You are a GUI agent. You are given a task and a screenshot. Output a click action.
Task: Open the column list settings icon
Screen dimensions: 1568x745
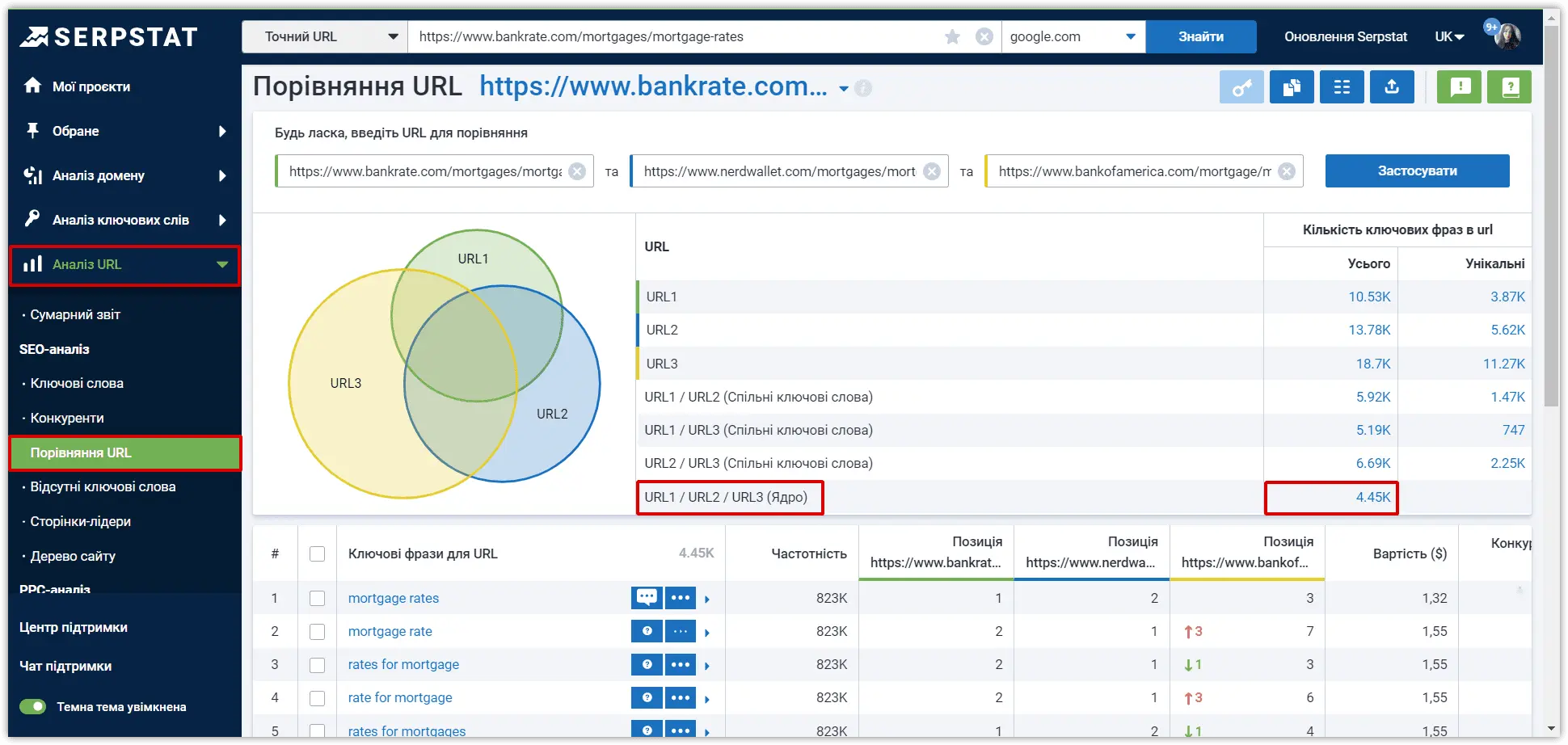pyautogui.click(x=1342, y=87)
